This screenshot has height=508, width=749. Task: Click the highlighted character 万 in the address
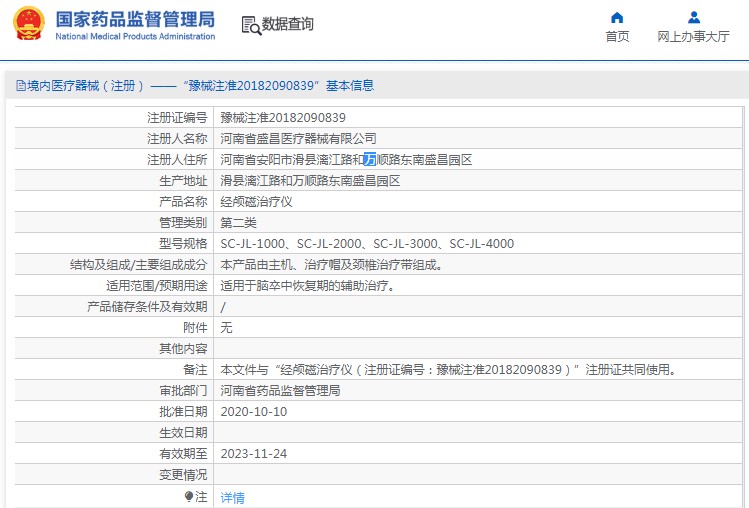tap(370, 160)
